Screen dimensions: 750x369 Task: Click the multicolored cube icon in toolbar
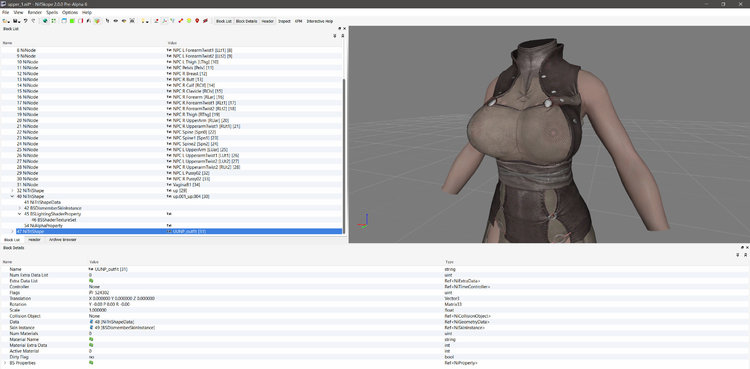tap(97, 21)
